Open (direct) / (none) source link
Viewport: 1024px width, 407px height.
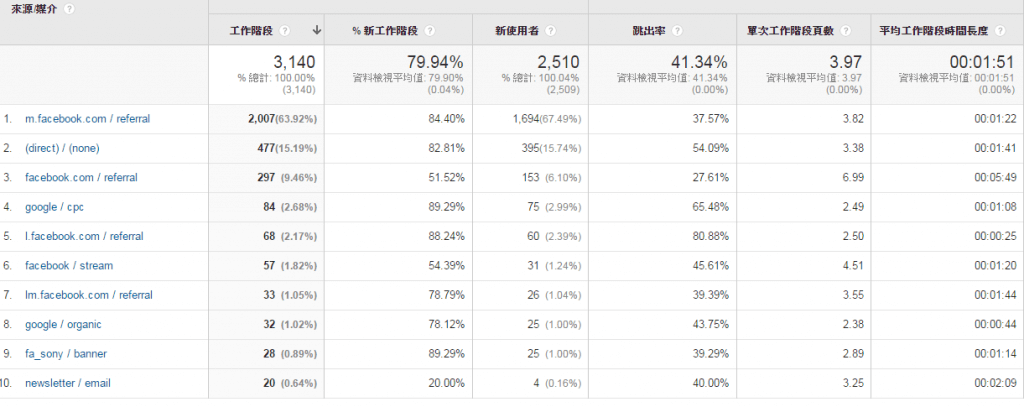pyautogui.click(x=62, y=148)
